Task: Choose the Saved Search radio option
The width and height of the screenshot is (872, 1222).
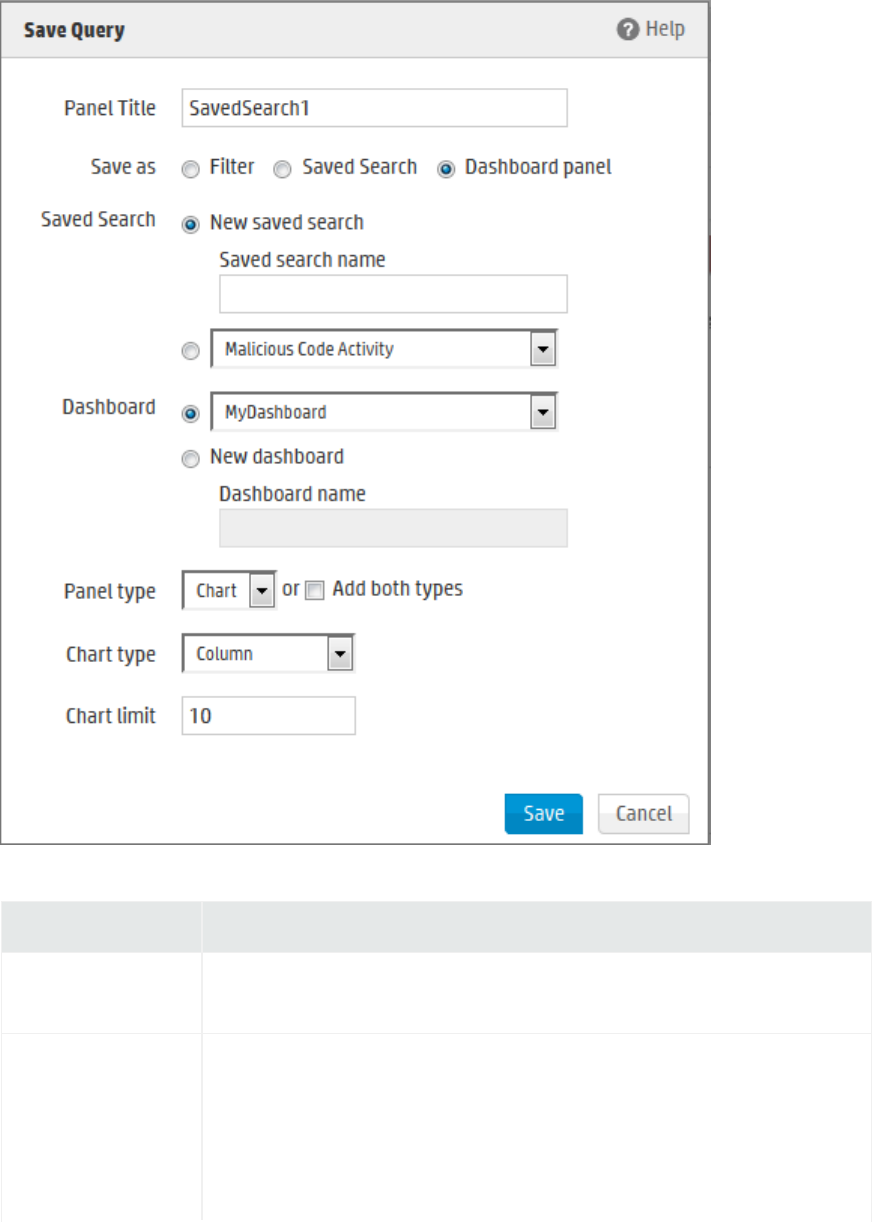Action: (x=283, y=169)
